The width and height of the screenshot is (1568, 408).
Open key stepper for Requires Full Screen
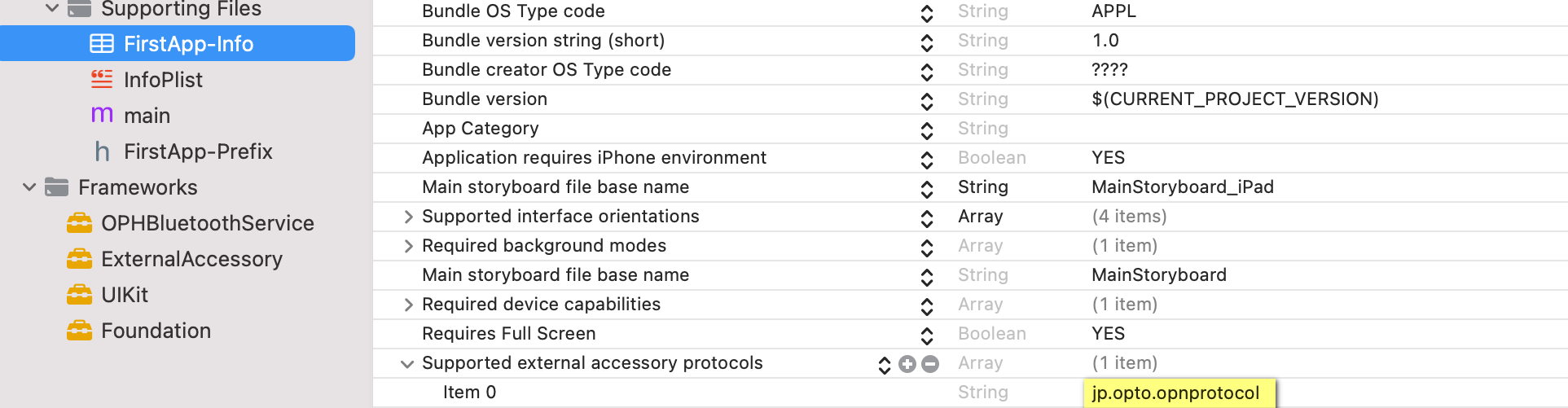[x=927, y=335]
